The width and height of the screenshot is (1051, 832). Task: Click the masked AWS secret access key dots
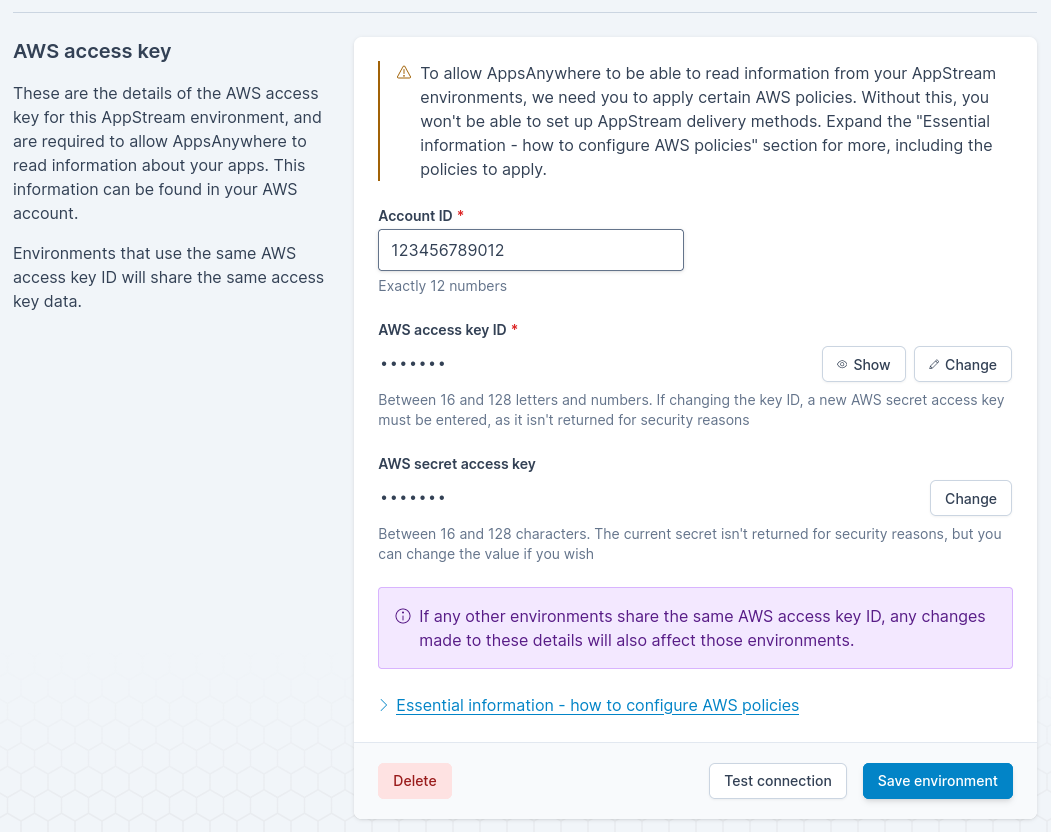pos(413,498)
